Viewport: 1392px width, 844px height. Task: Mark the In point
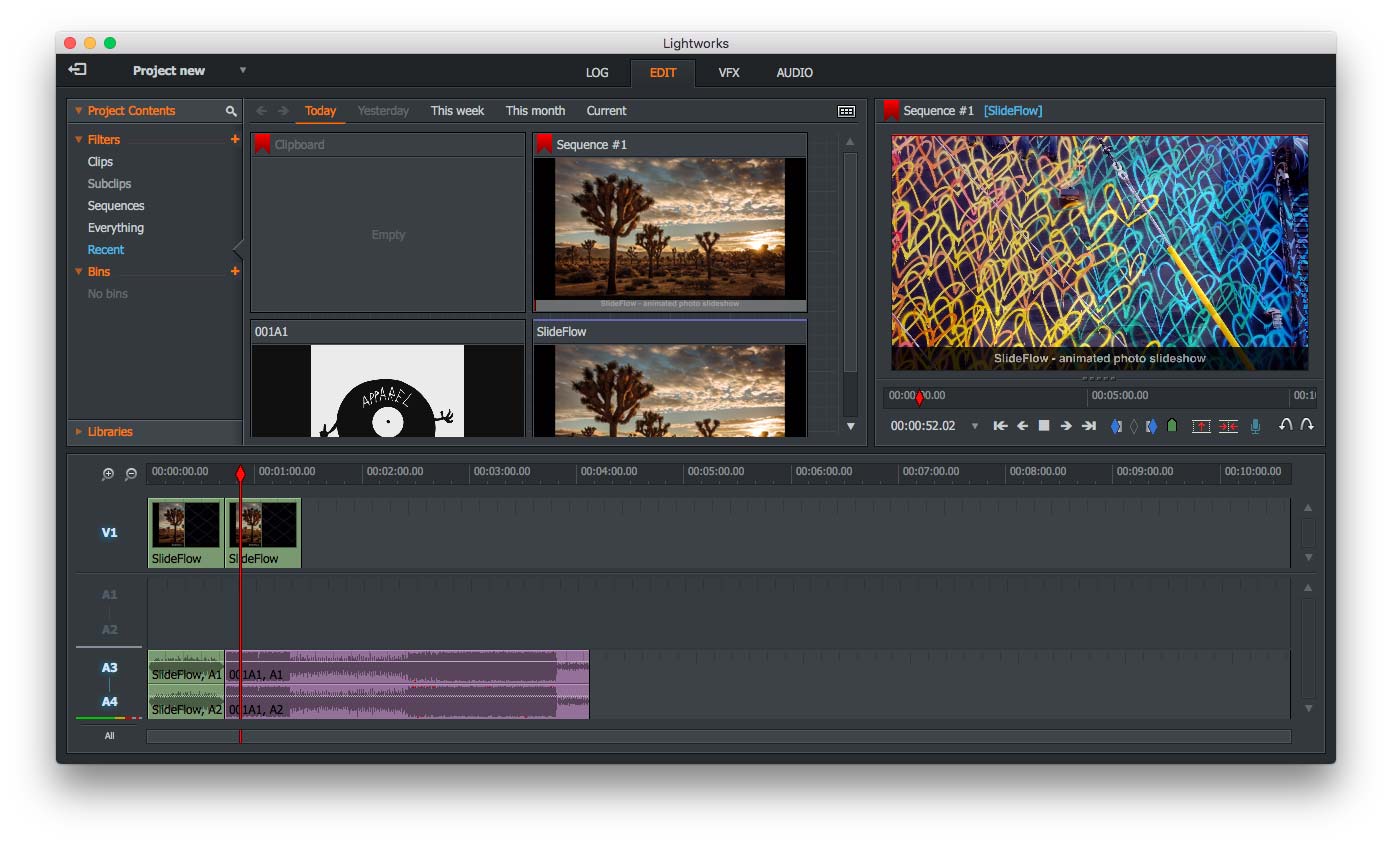pos(1116,426)
